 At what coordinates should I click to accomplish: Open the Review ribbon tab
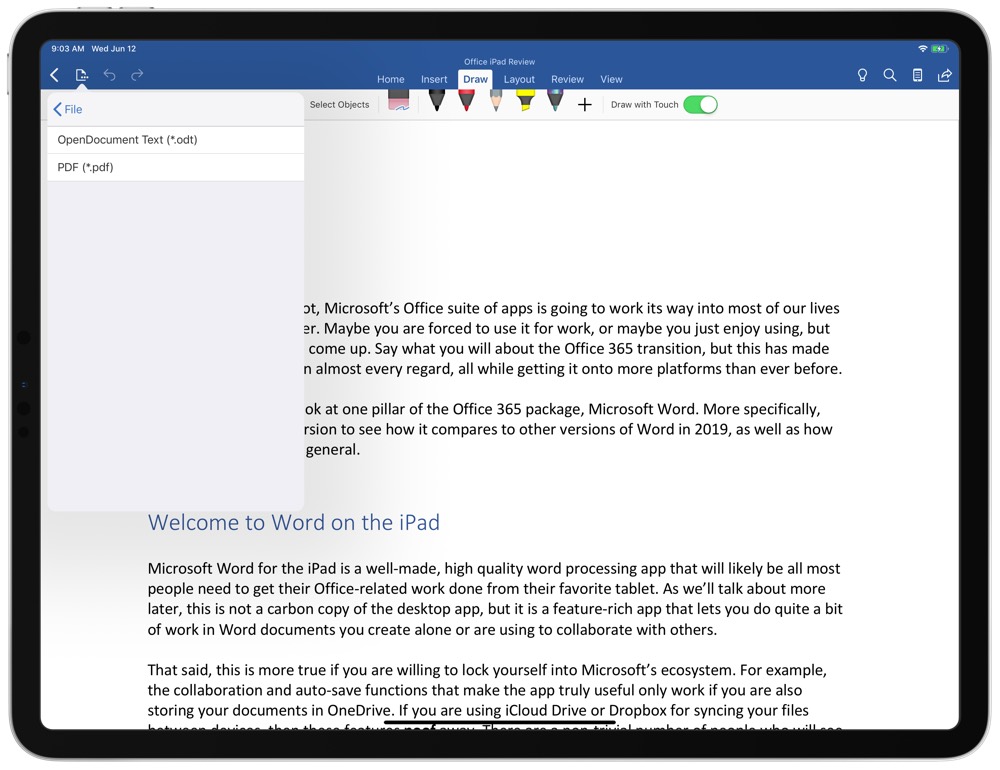click(x=567, y=79)
